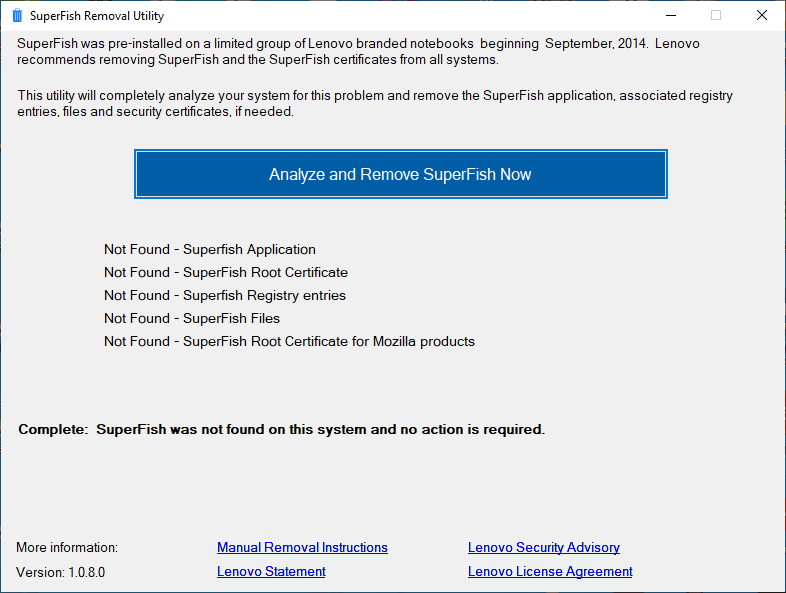The image size is (786, 593).
Task: Click the paragraph beginning This utility will
Action: pos(375,104)
